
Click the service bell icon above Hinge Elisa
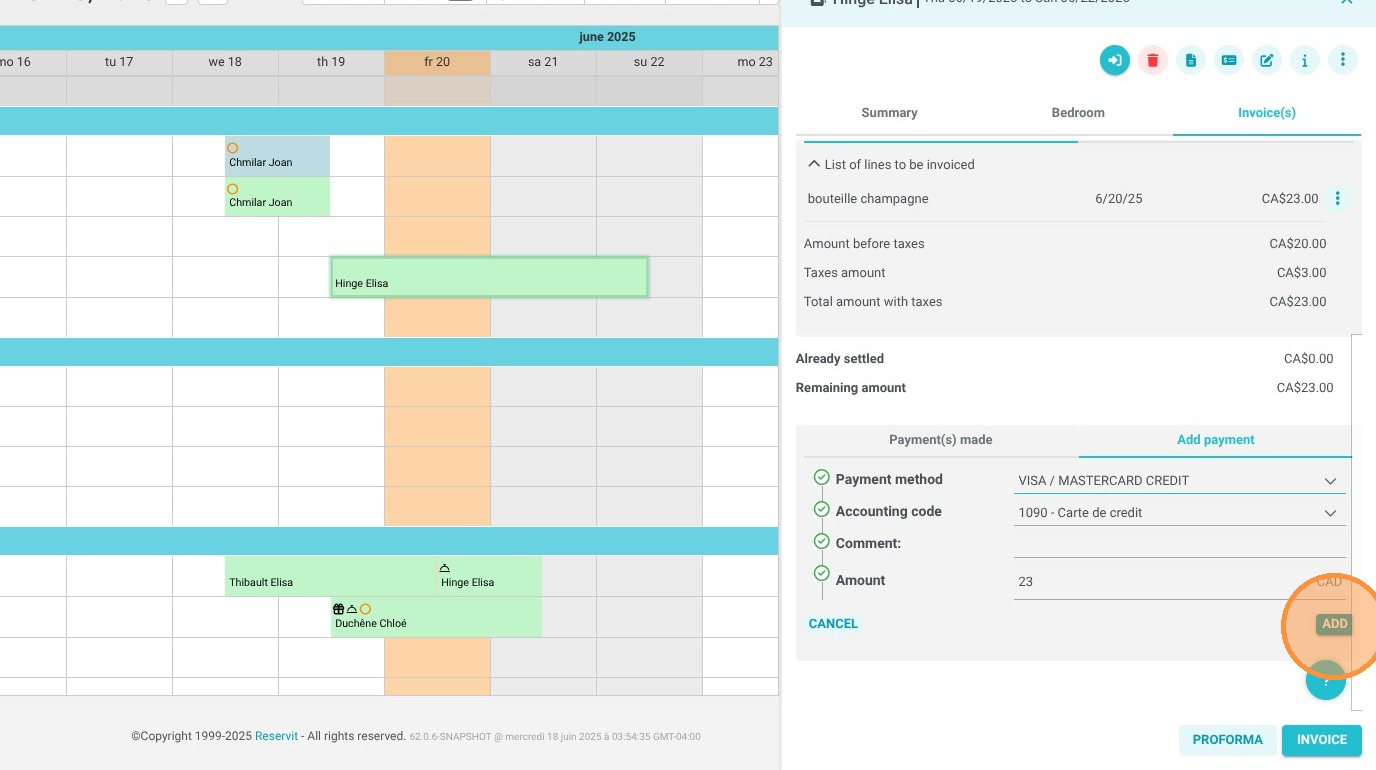tap(445, 568)
